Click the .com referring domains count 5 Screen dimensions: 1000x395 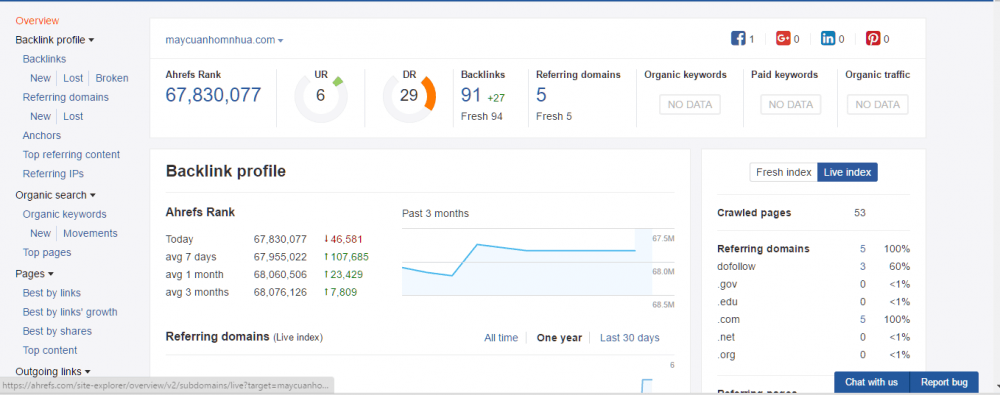pyautogui.click(x=862, y=320)
